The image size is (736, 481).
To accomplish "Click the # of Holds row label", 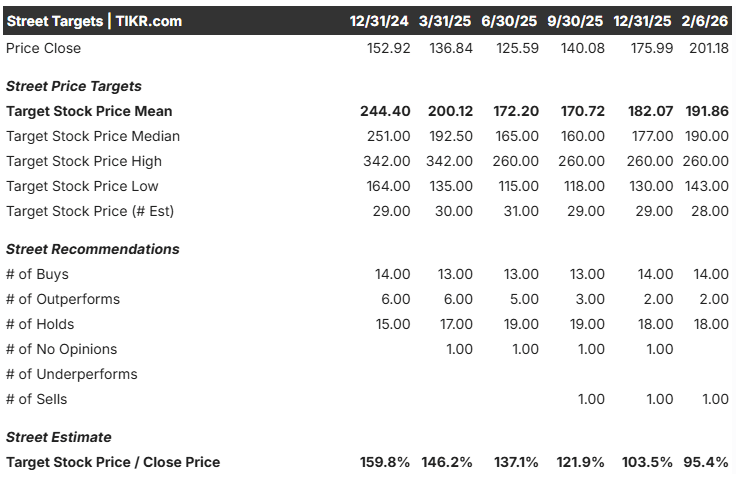I will pyautogui.click(x=40, y=324).
